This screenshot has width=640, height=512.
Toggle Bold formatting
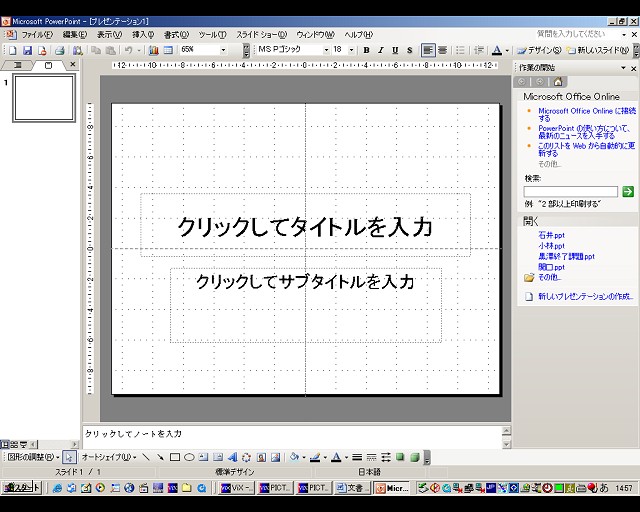coord(366,50)
